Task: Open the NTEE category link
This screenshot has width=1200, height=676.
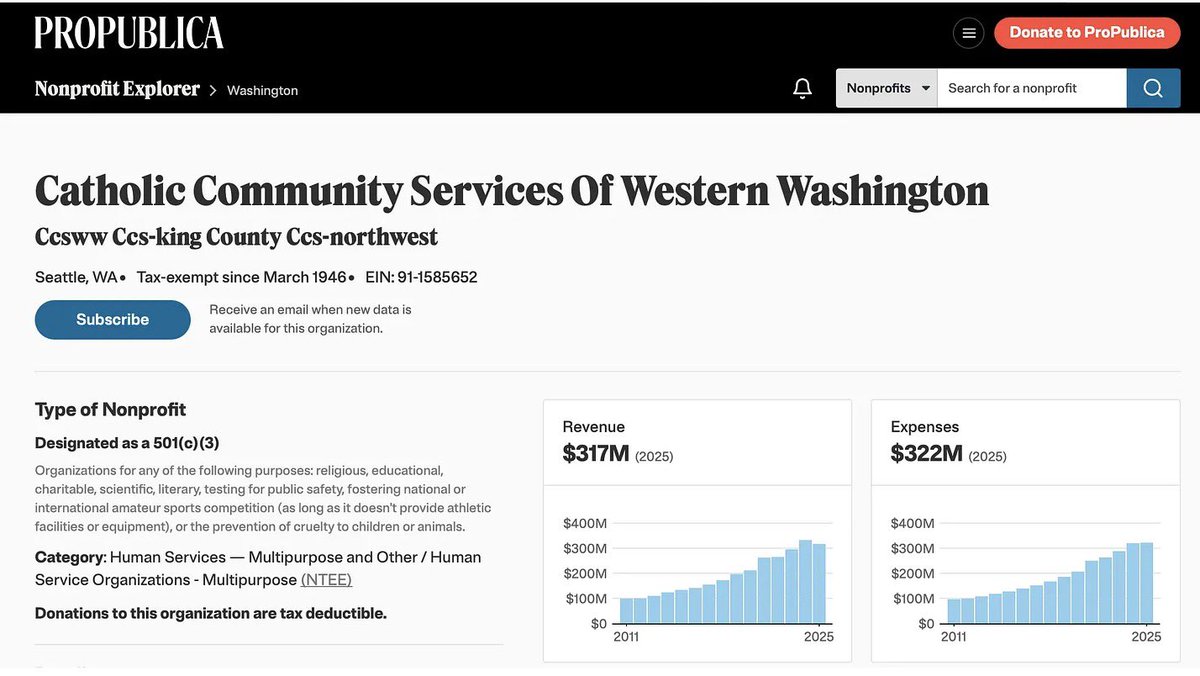Action: click(326, 580)
